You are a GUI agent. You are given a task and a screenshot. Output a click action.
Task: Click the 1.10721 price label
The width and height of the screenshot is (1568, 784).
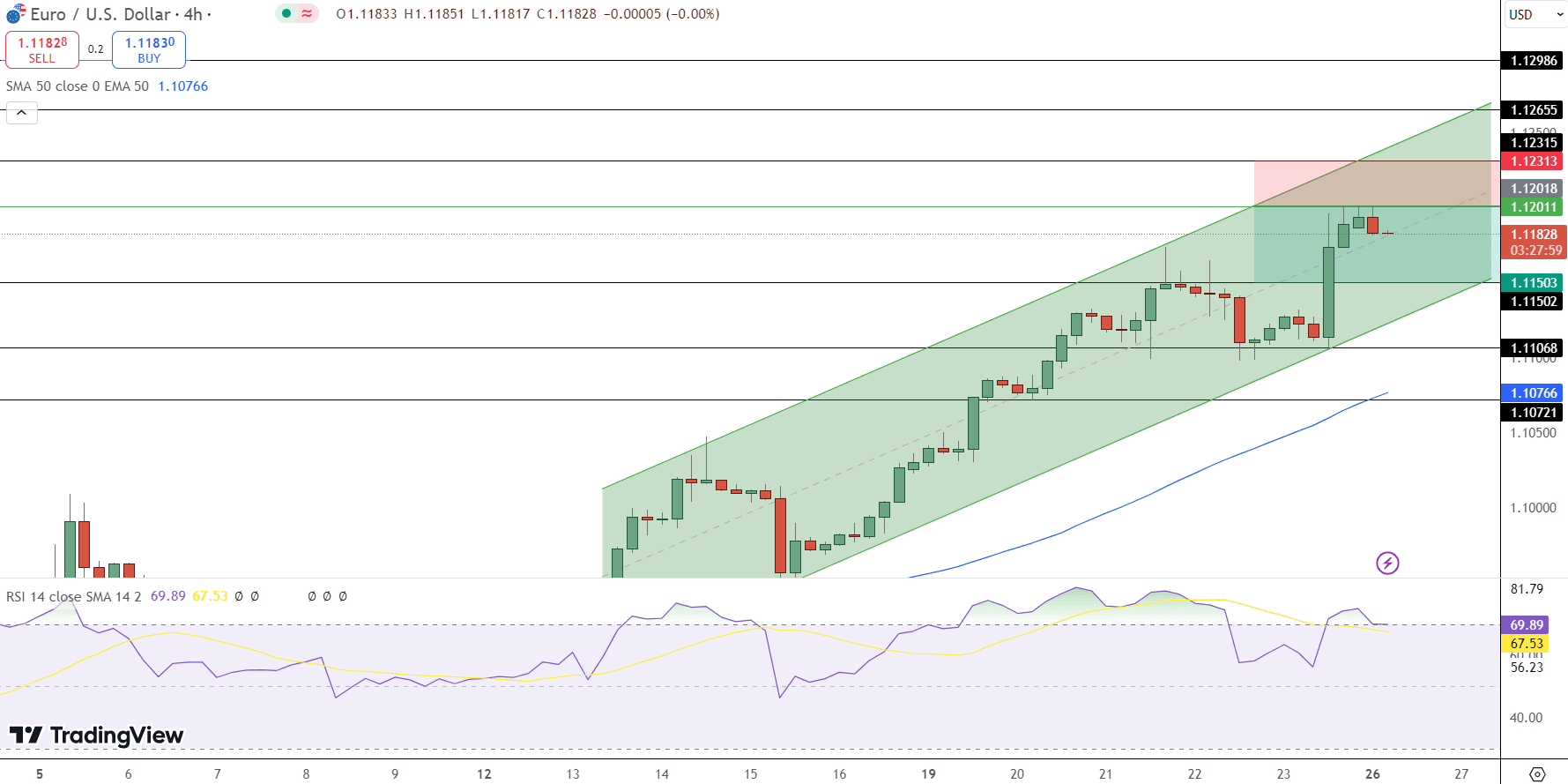point(1534,413)
